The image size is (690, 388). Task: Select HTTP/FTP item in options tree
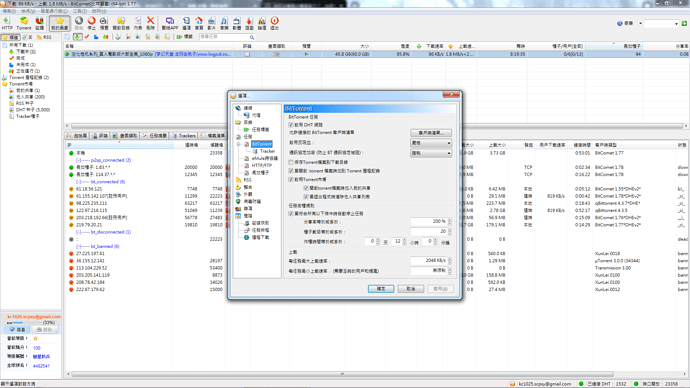(x=261, y=165)
